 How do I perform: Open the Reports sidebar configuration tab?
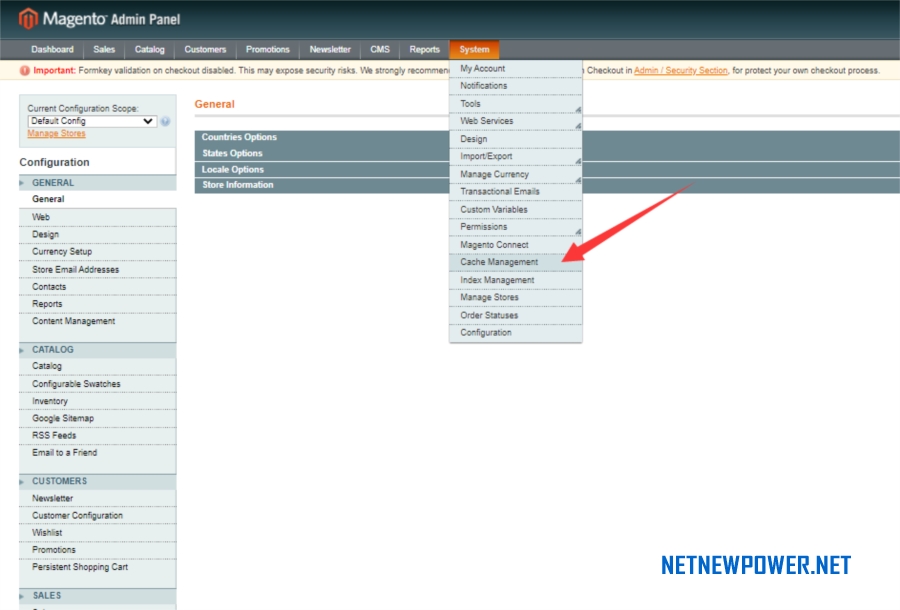tap(98, 304)
